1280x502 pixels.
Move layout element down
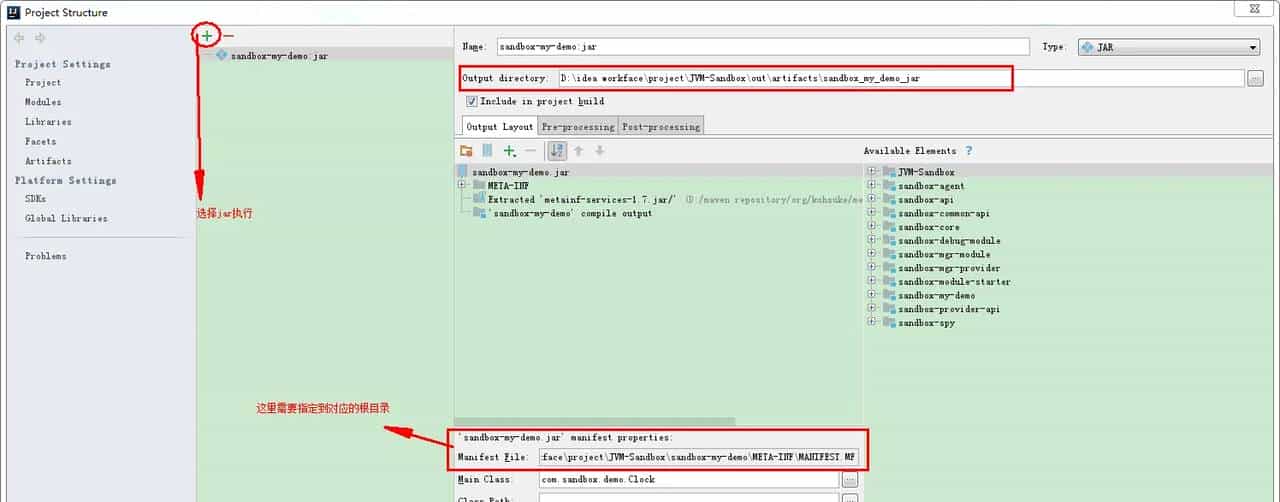coord(600,151)
